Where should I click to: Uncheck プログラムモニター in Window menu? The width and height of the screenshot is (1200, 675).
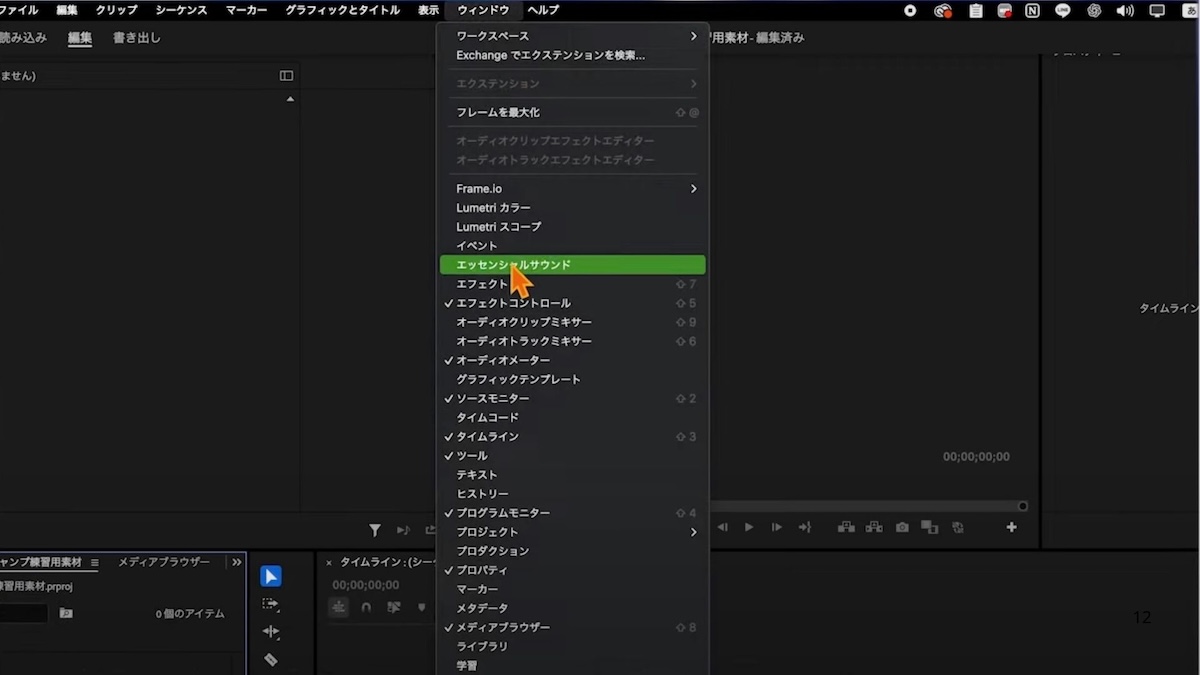573,513
